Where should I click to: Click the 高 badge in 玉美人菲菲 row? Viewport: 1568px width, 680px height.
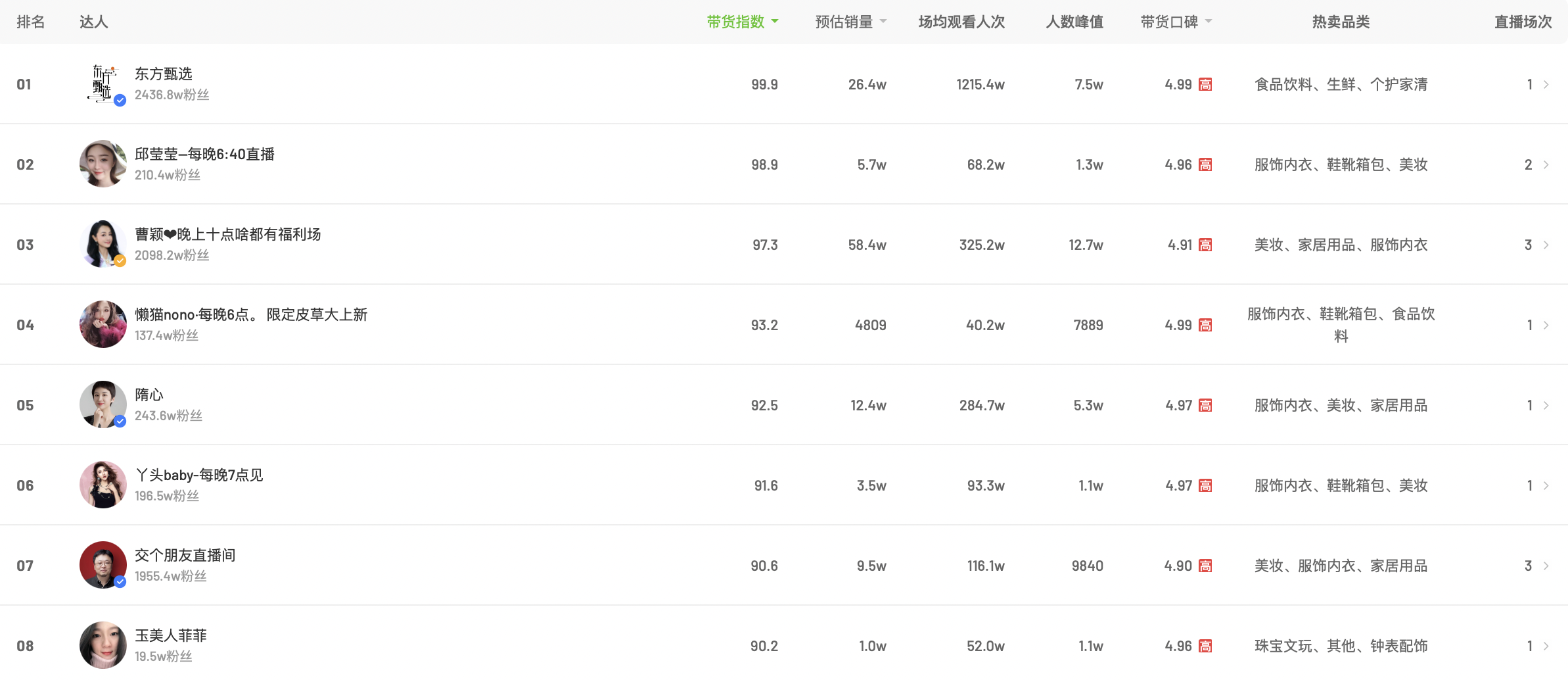1205,646
